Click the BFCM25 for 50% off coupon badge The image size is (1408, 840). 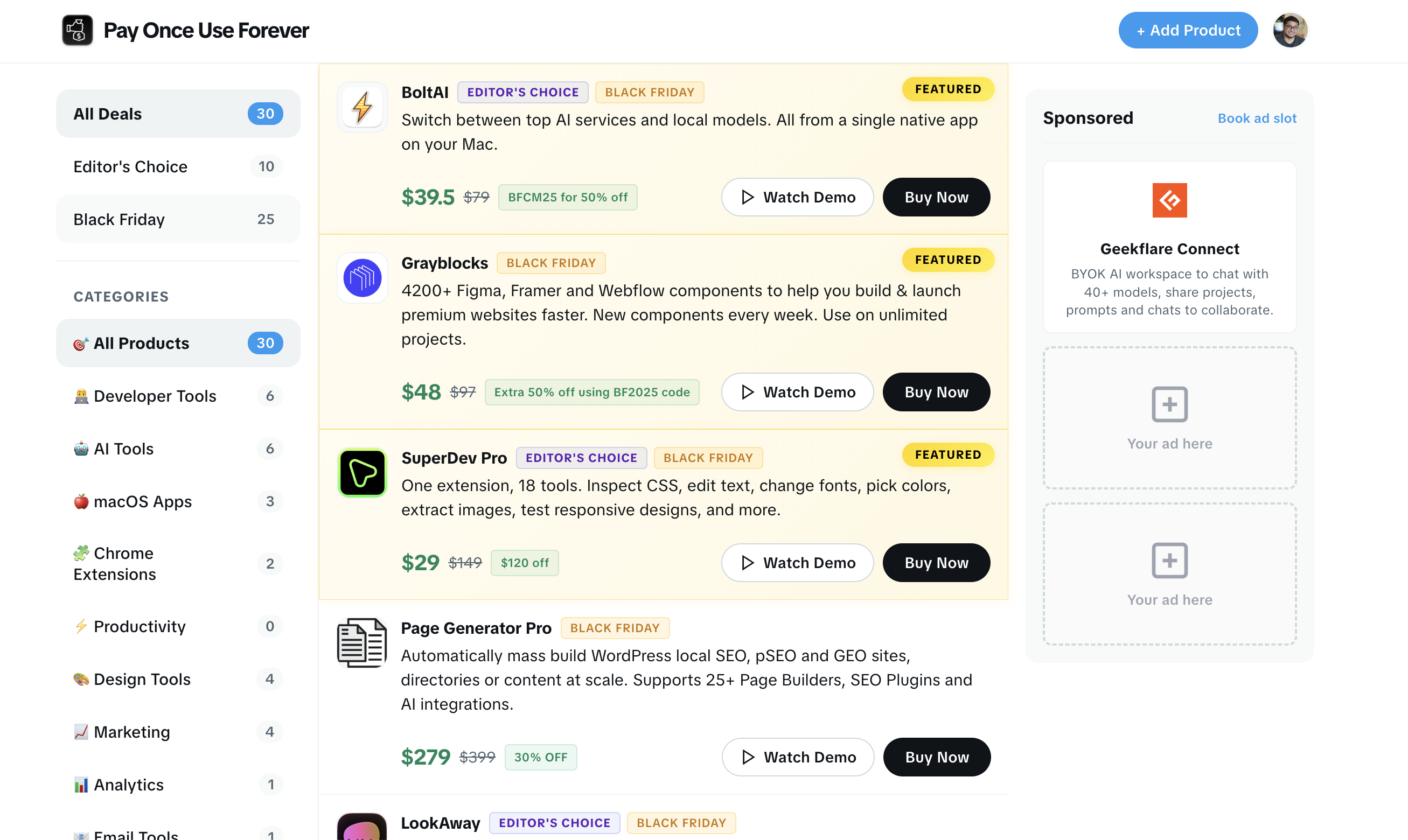(567, 197)
